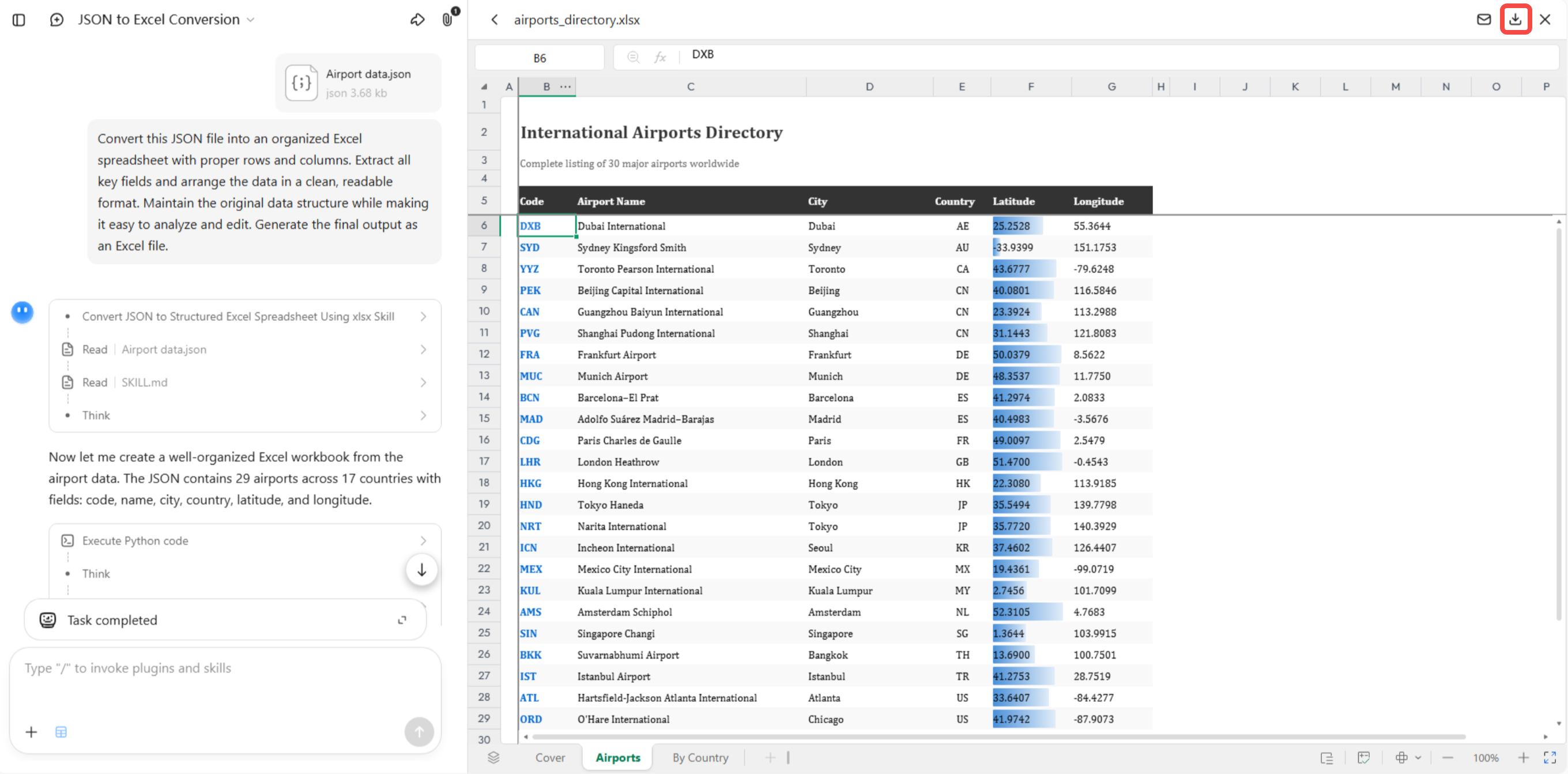This screenshot has width=1568, height=774.
Task: Click the fx function icon
Action: pos(660,57)
